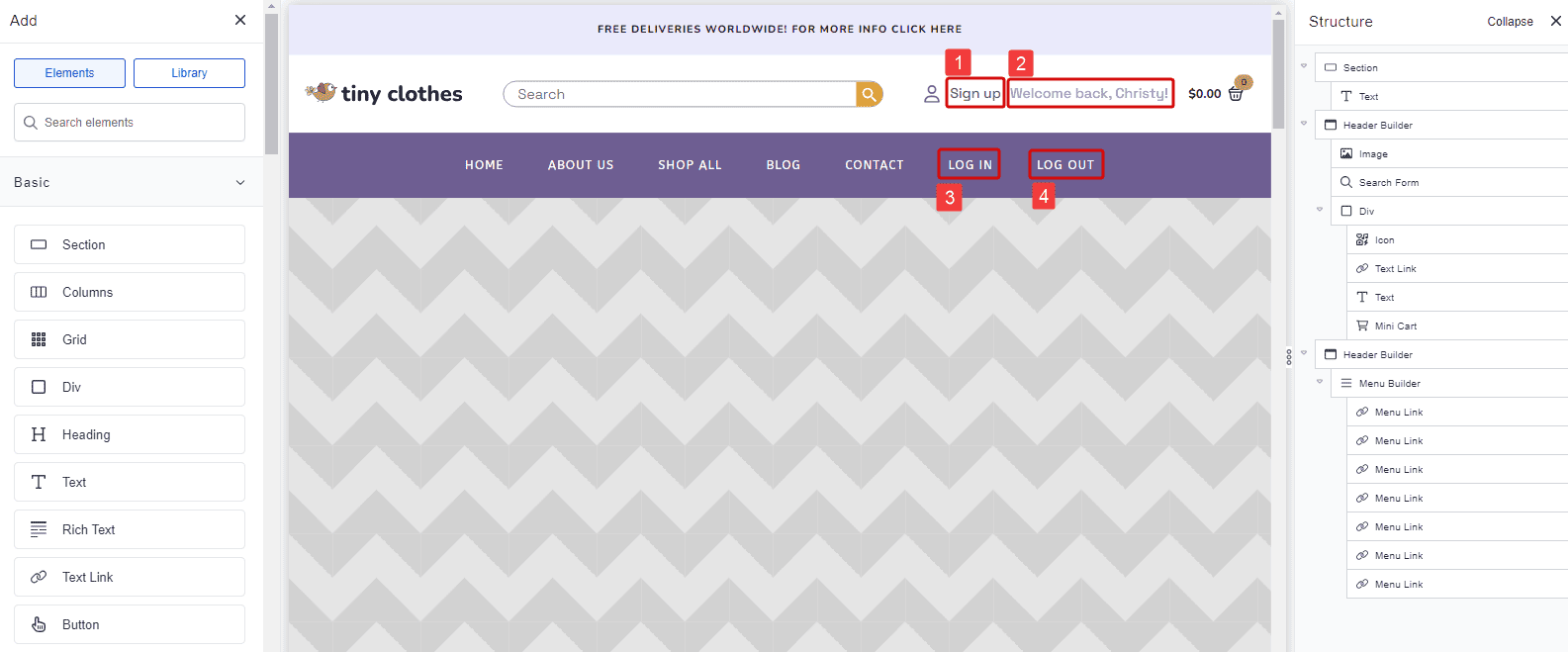Select Search Form in Structure tree
Viewport: 1568px width, 652px height.
coord(1388,182)
